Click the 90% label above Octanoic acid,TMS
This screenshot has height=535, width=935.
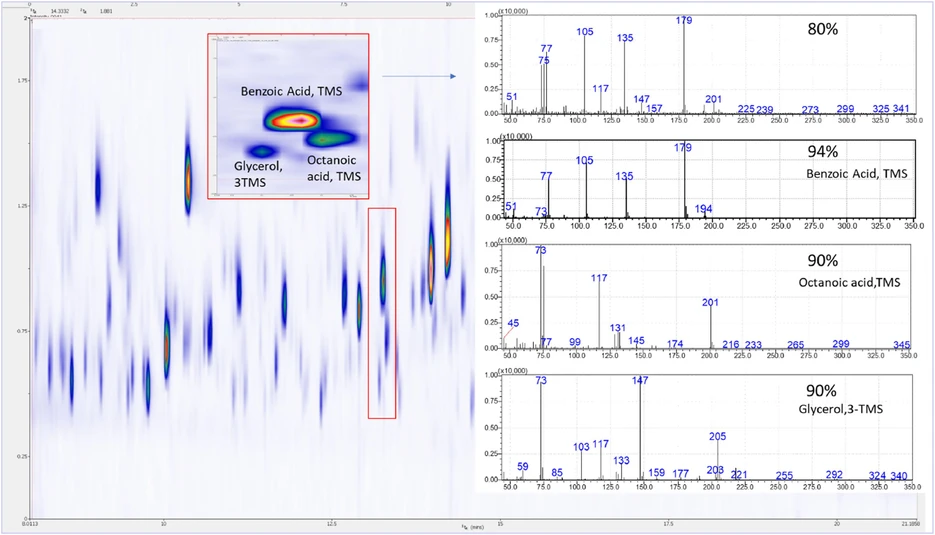tap(822, 261)
